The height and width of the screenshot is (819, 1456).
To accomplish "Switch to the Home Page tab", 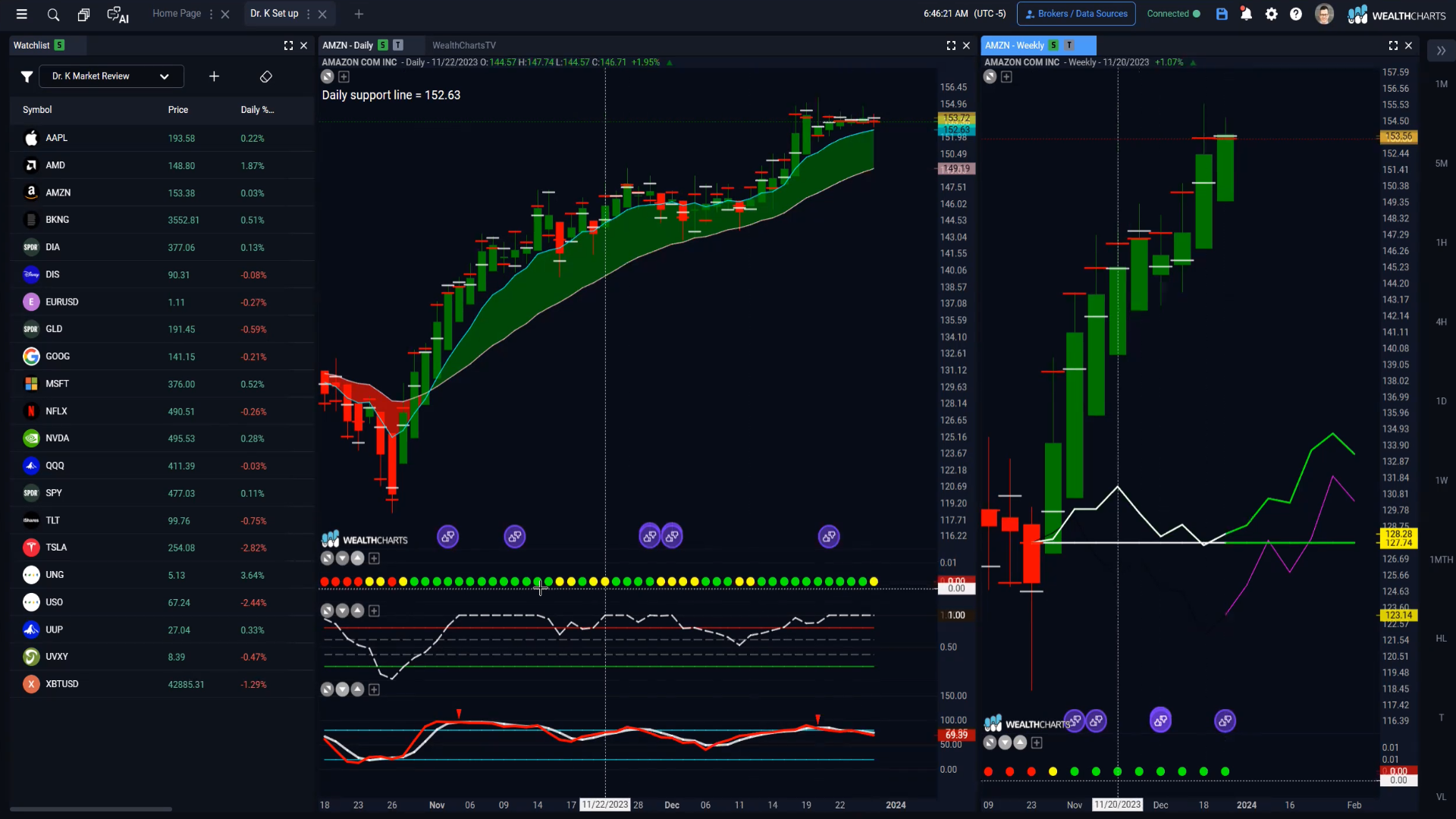I will (x=177, y=14).
